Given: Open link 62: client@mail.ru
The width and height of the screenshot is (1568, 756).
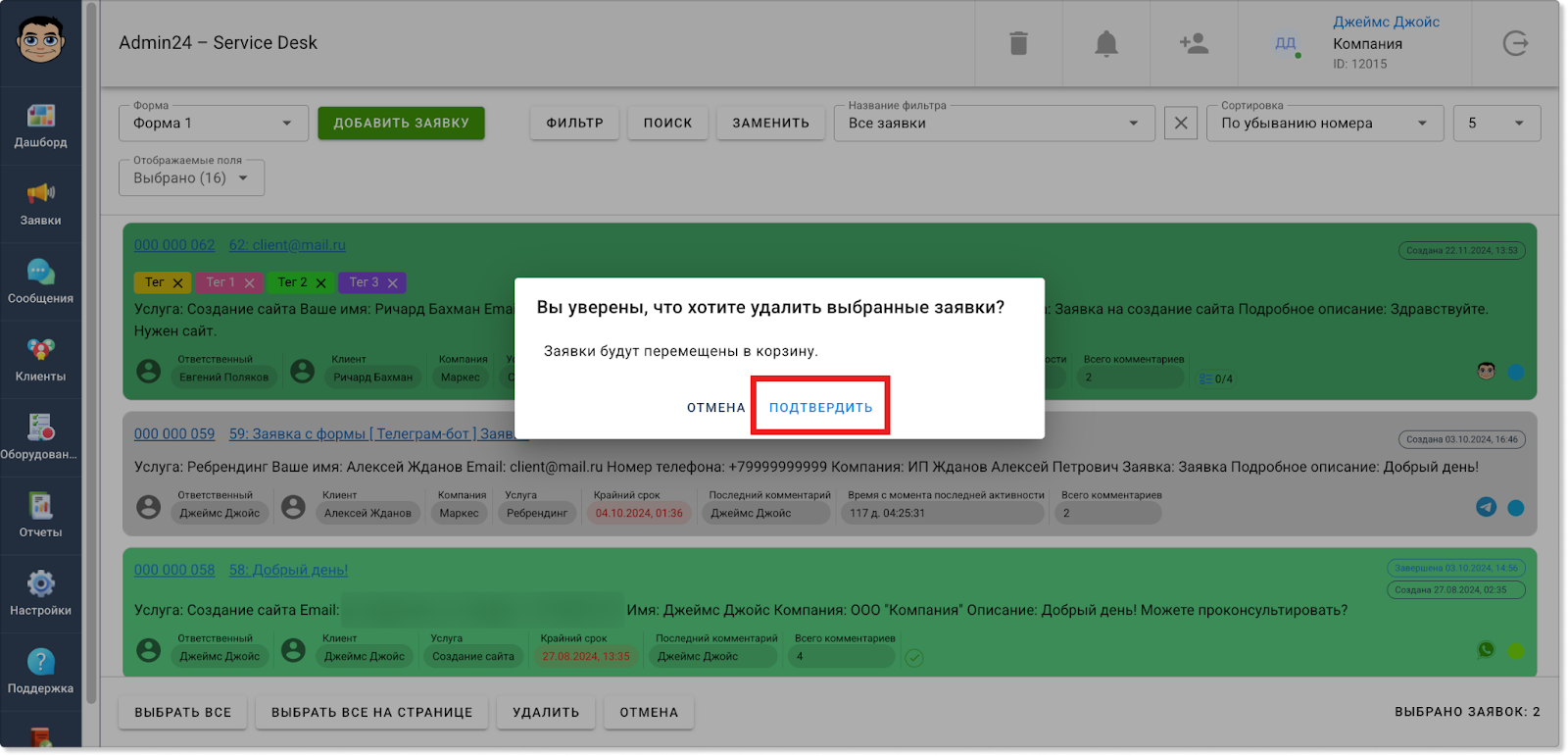Looking at the screenshot, I should click(287, 245).
